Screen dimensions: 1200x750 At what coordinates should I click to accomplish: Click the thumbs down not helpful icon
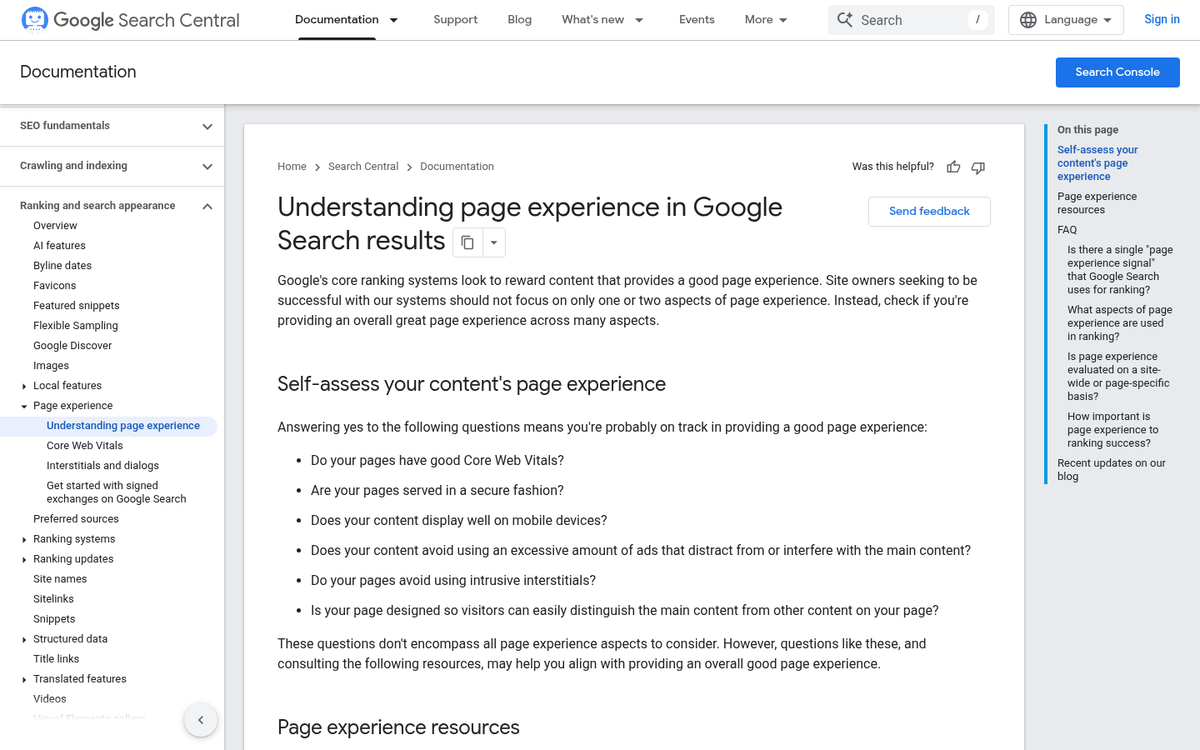pyautogui.click(x=978, y=167)
